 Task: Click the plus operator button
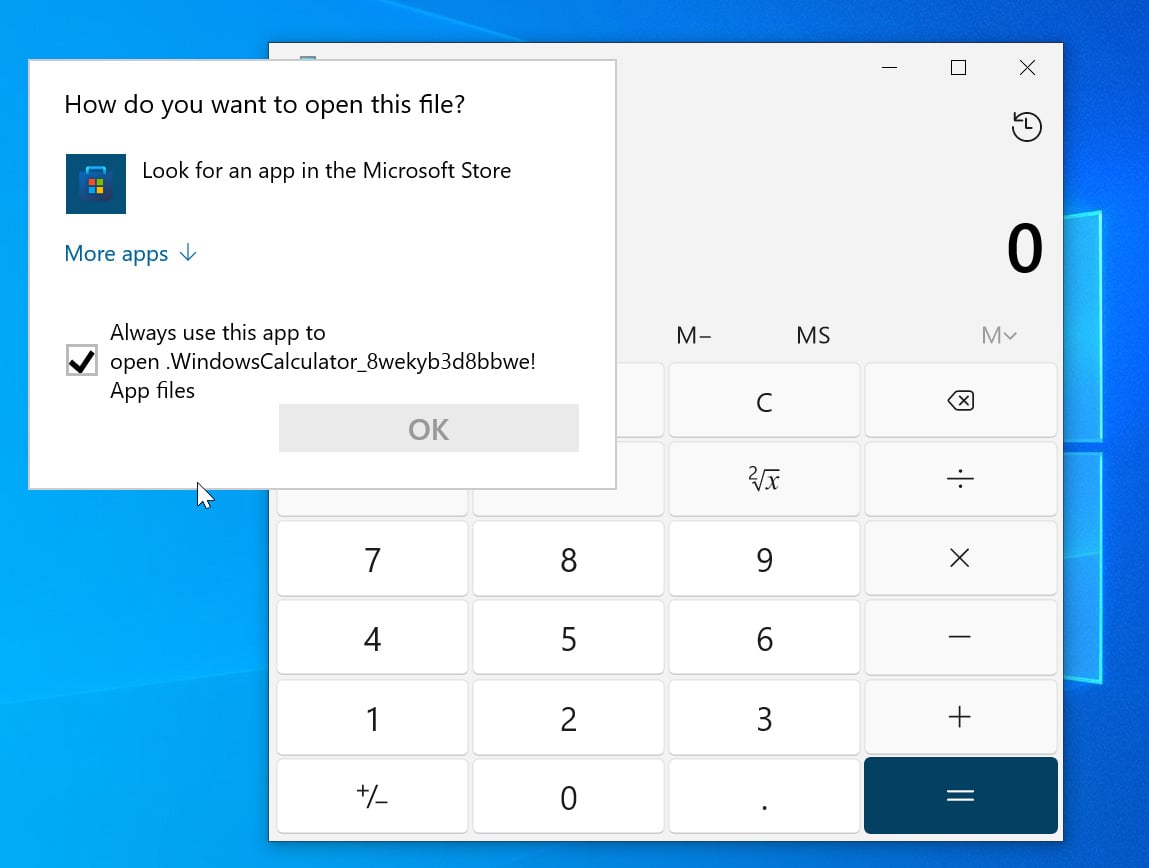[x=960, y=716]
